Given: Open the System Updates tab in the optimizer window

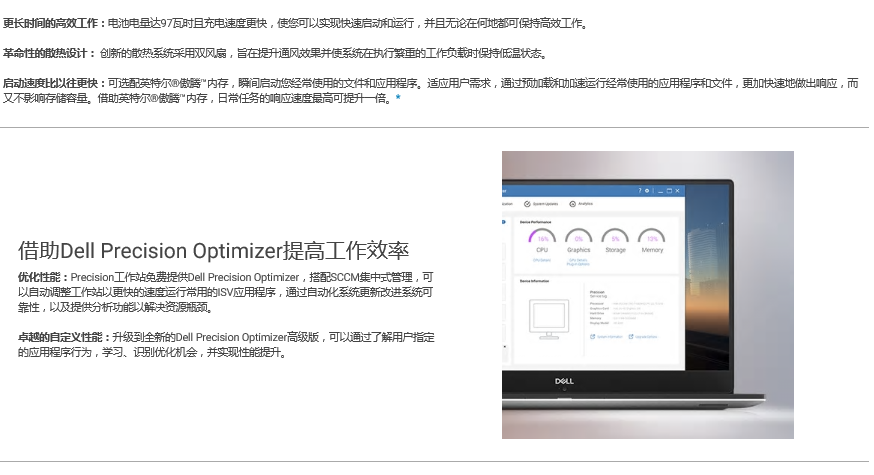Looking at the screenshot, I should click(546, 203).
